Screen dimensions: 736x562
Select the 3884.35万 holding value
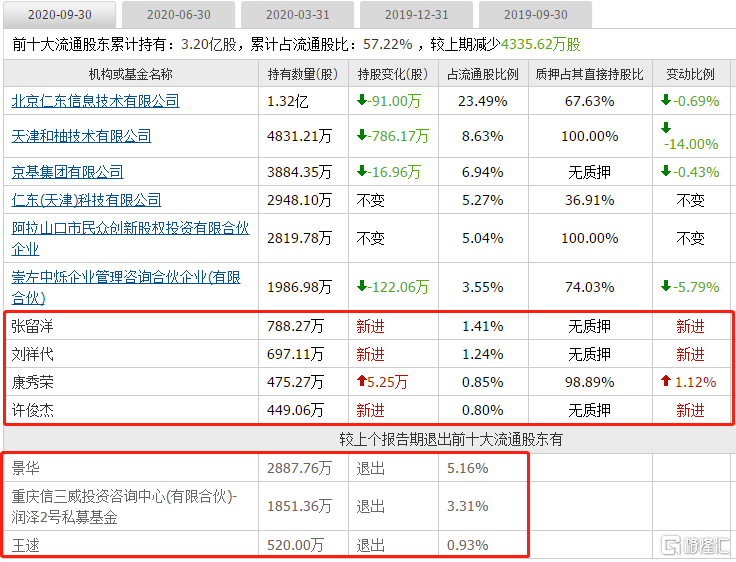pyautogui.click(x=299, y=172)
